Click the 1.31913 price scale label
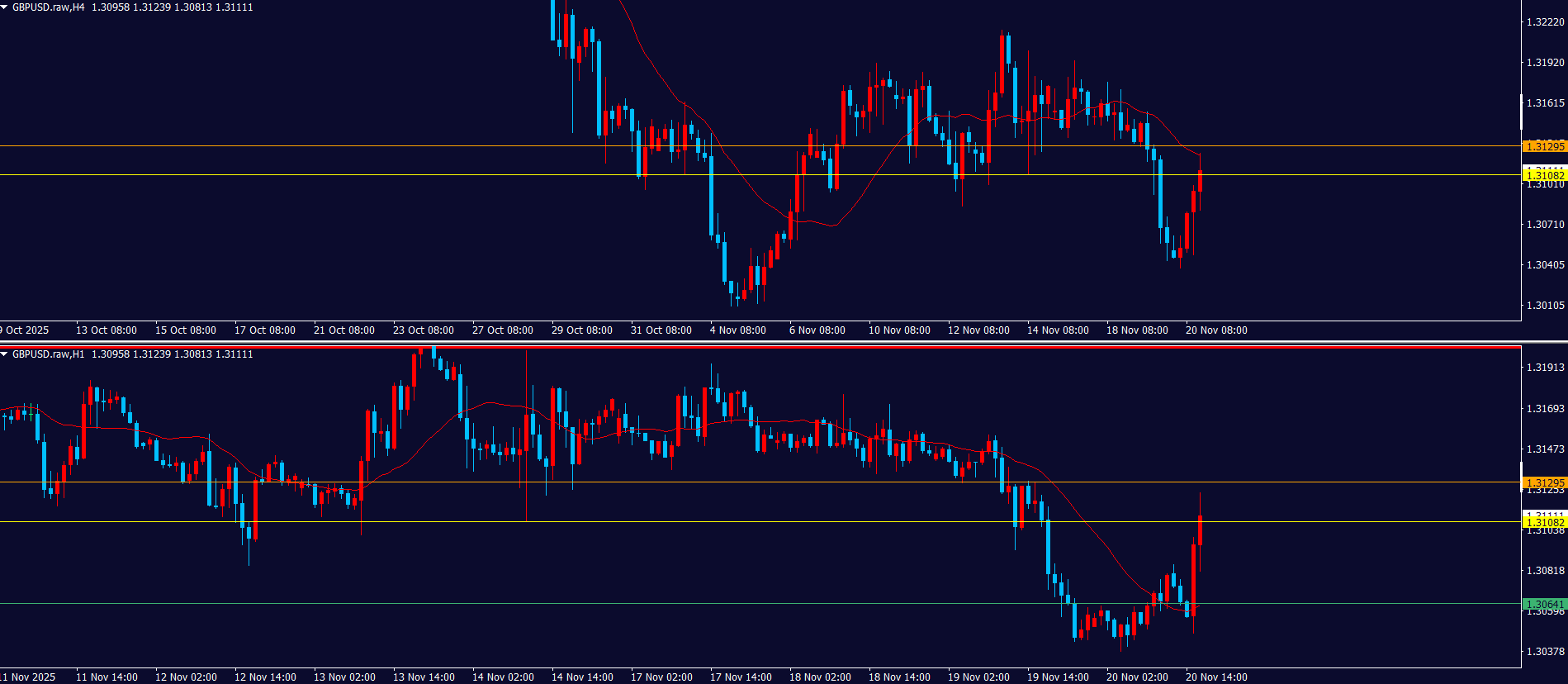This screenshot has height=684, width=1568. point(1545,368)
